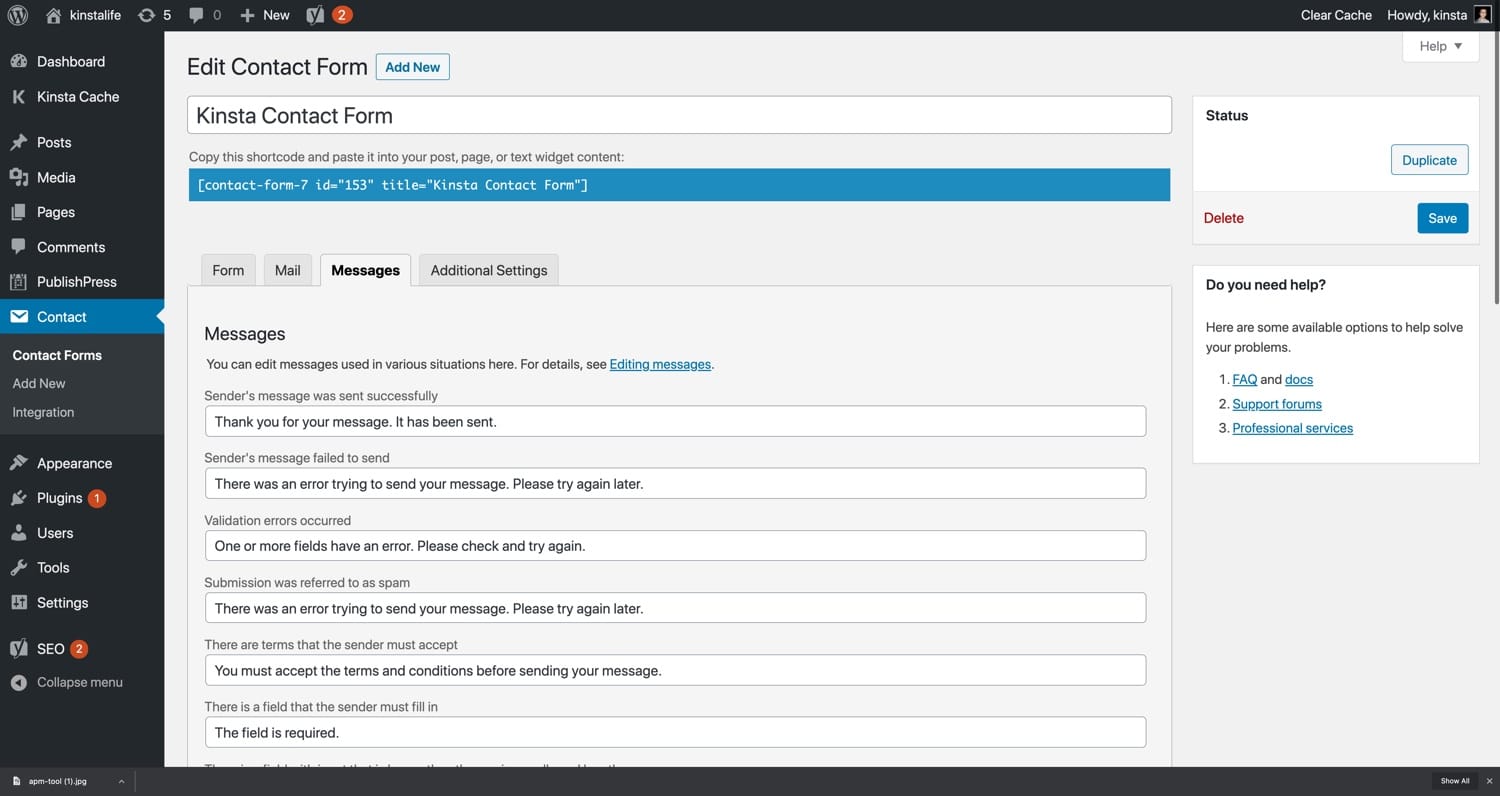The image size is (1500, 796).
Task: Open the Help dropdown
Action: click(x=1438, y=46)
